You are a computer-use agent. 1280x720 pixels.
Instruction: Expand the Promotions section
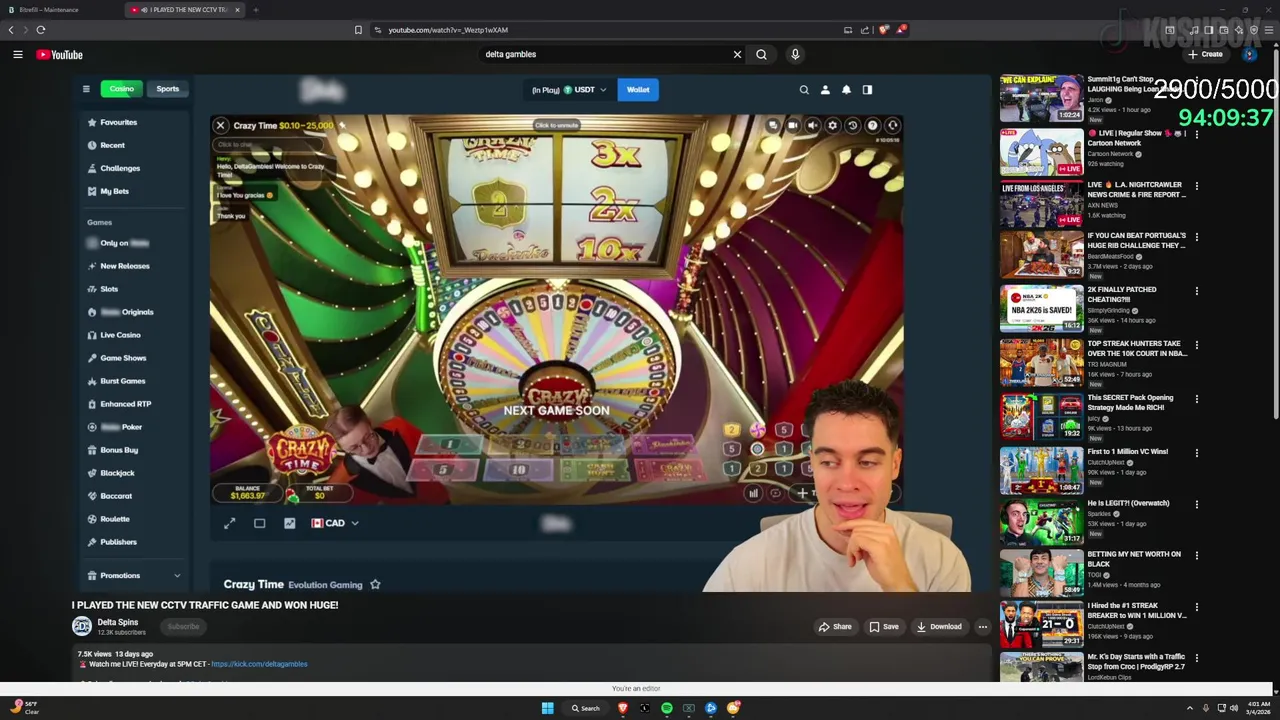pyautogui.click(x=134, y=576)
